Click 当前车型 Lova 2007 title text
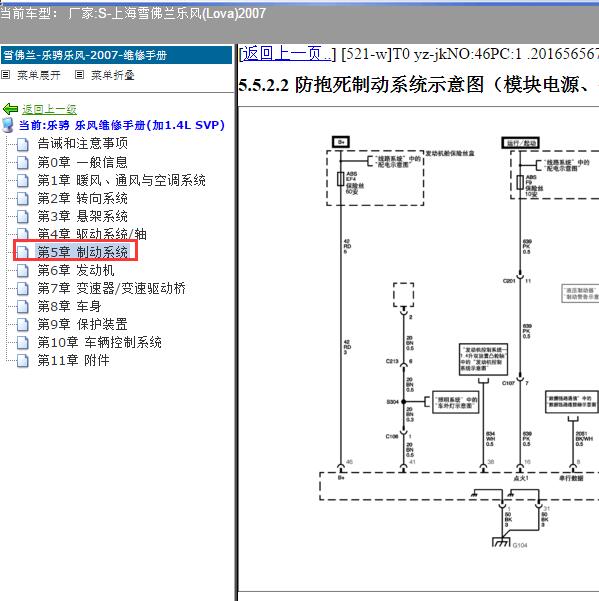The height and width of the screenshot is (601, 599). pyautogui.click(x=133, y=14)
